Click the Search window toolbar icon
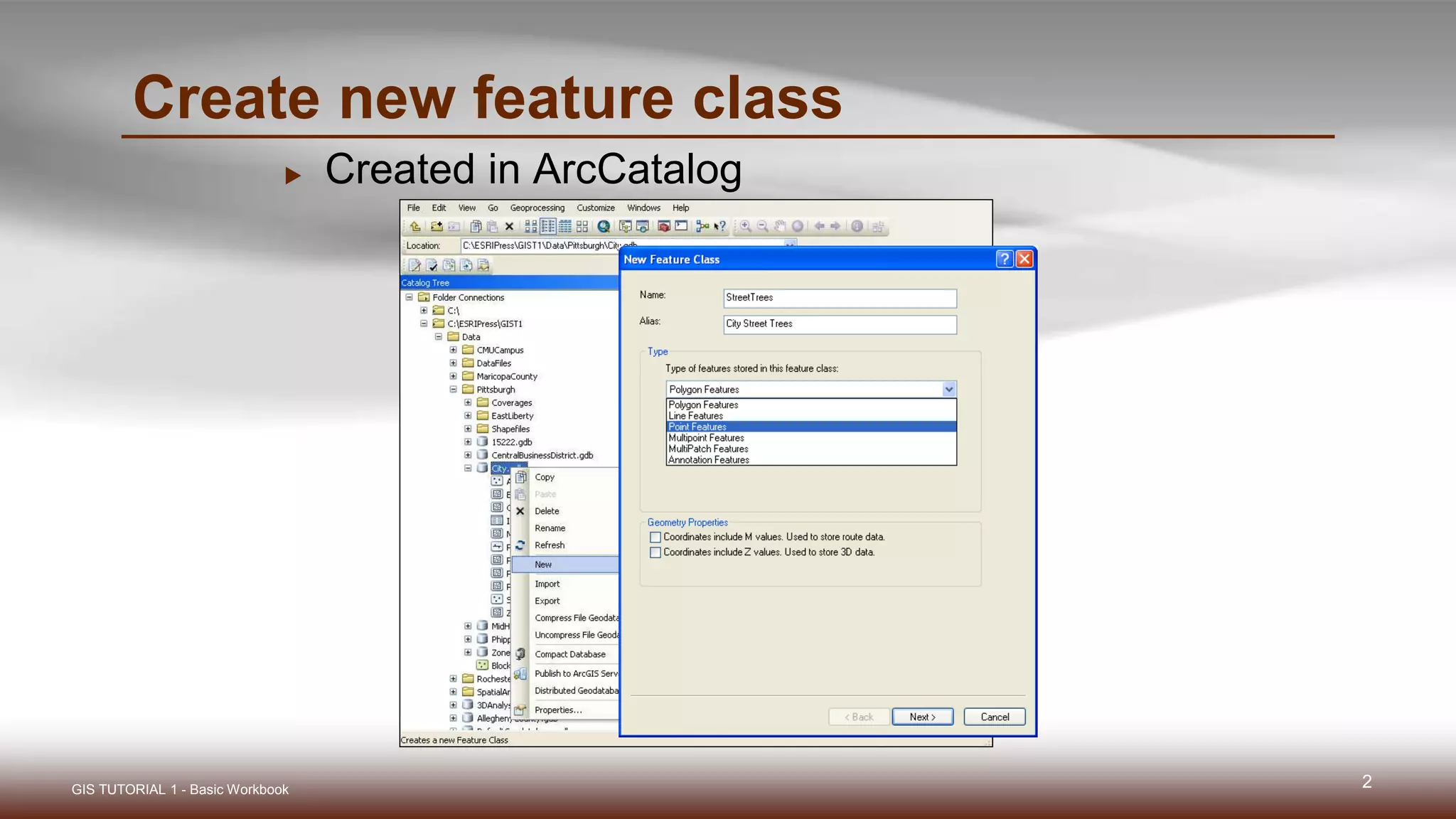This screenshot has height=819, width=1456. click(643, 227)
